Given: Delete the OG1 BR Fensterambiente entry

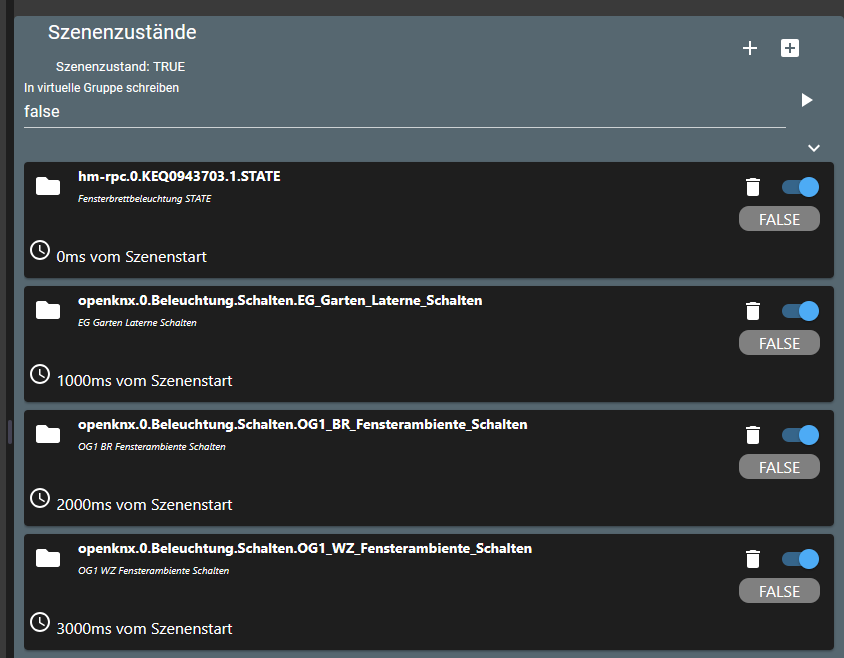Looking at the screenshot, I should pos(753,435).
